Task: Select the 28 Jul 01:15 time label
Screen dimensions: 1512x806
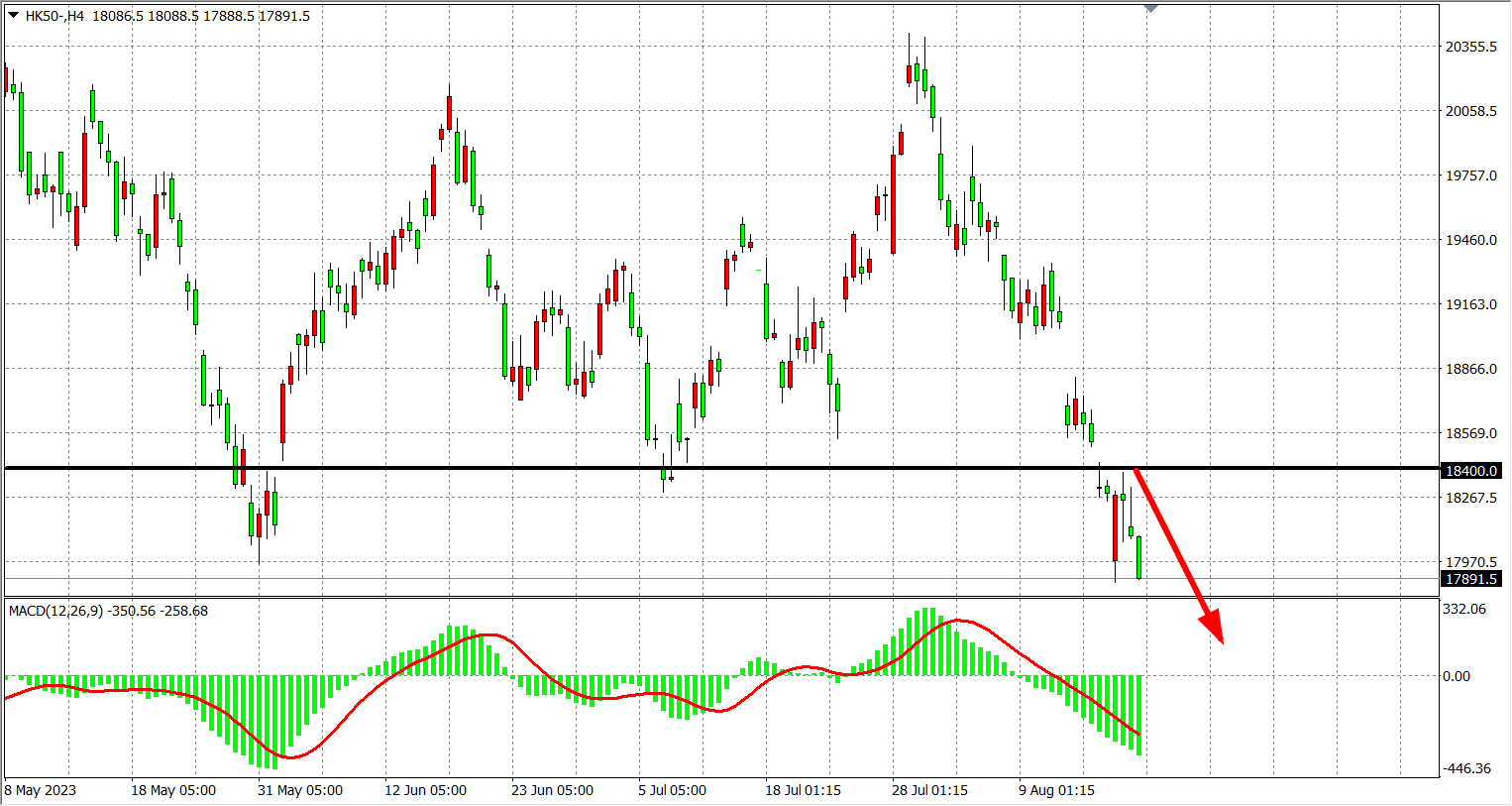Action: coord(929,790)
